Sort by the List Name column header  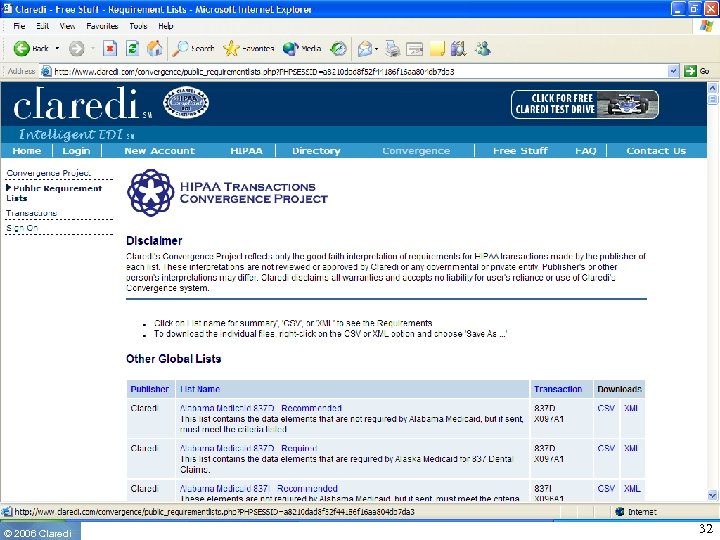(x=200, y=389)
